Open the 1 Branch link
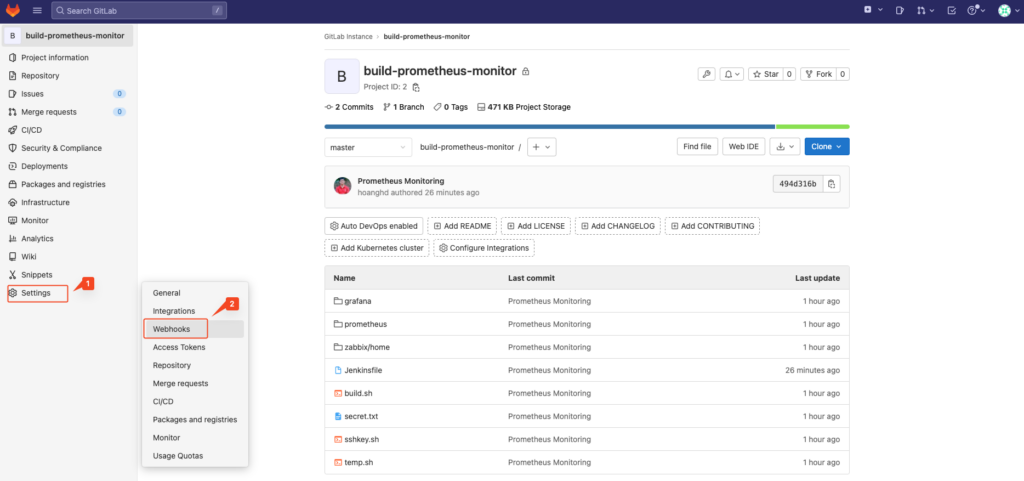Image resolution: width=1024 pixels, height=481 pixels. coord(404,107)
